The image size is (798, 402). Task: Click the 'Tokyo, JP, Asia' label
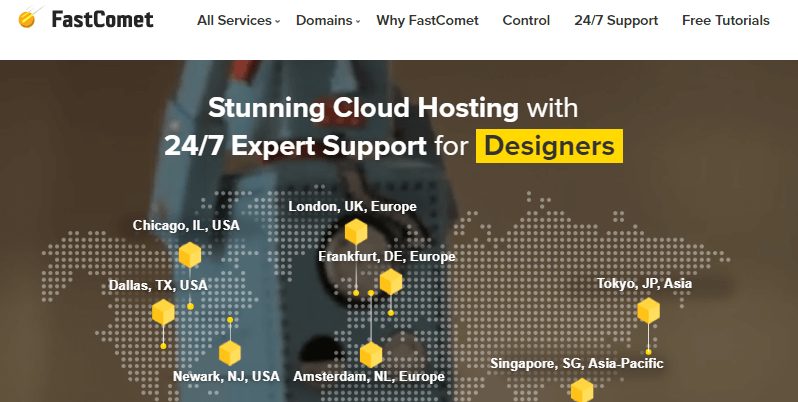[x=644, y=283]
